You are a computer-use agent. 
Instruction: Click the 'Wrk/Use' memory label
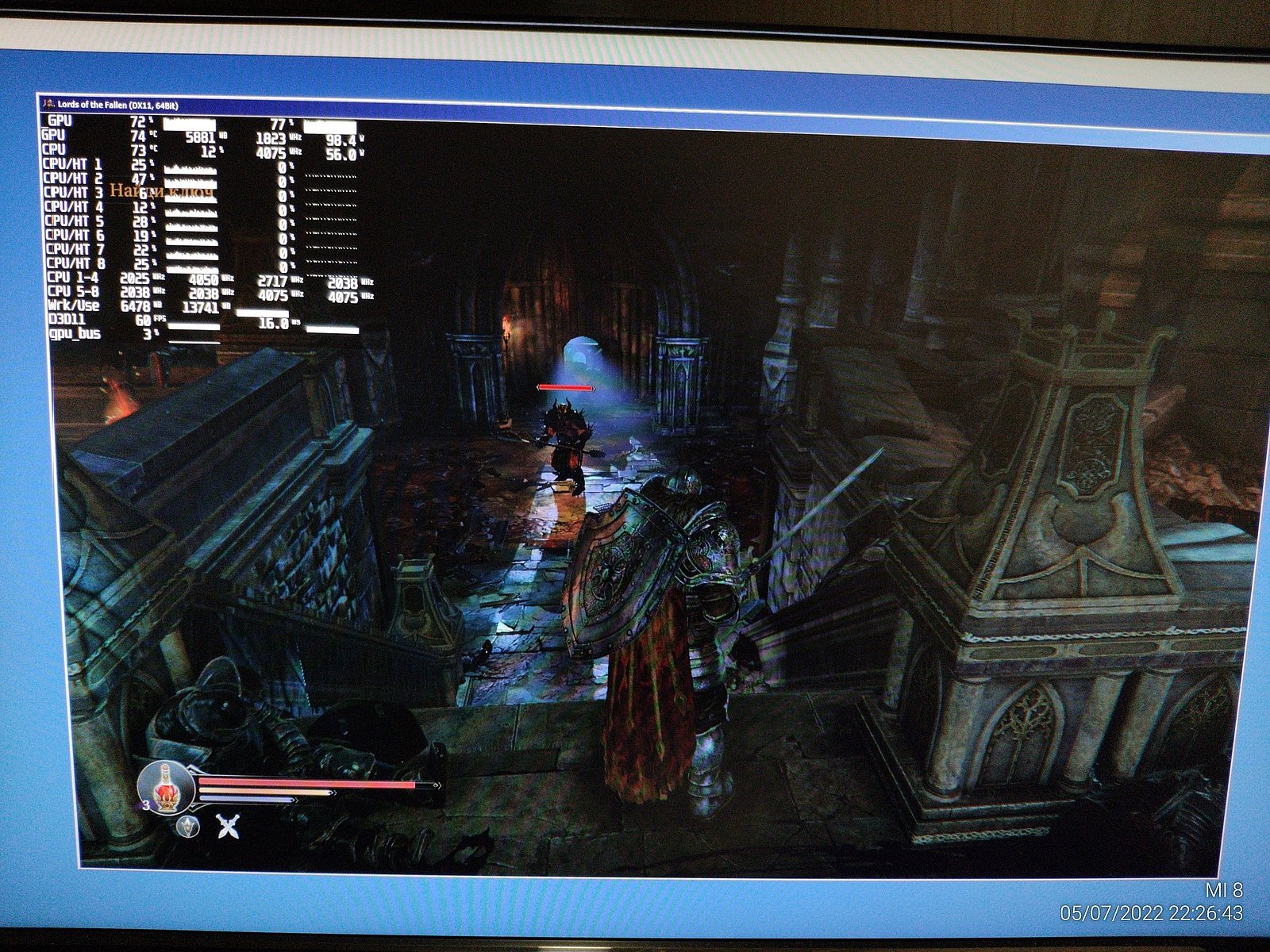click(74, 306)
